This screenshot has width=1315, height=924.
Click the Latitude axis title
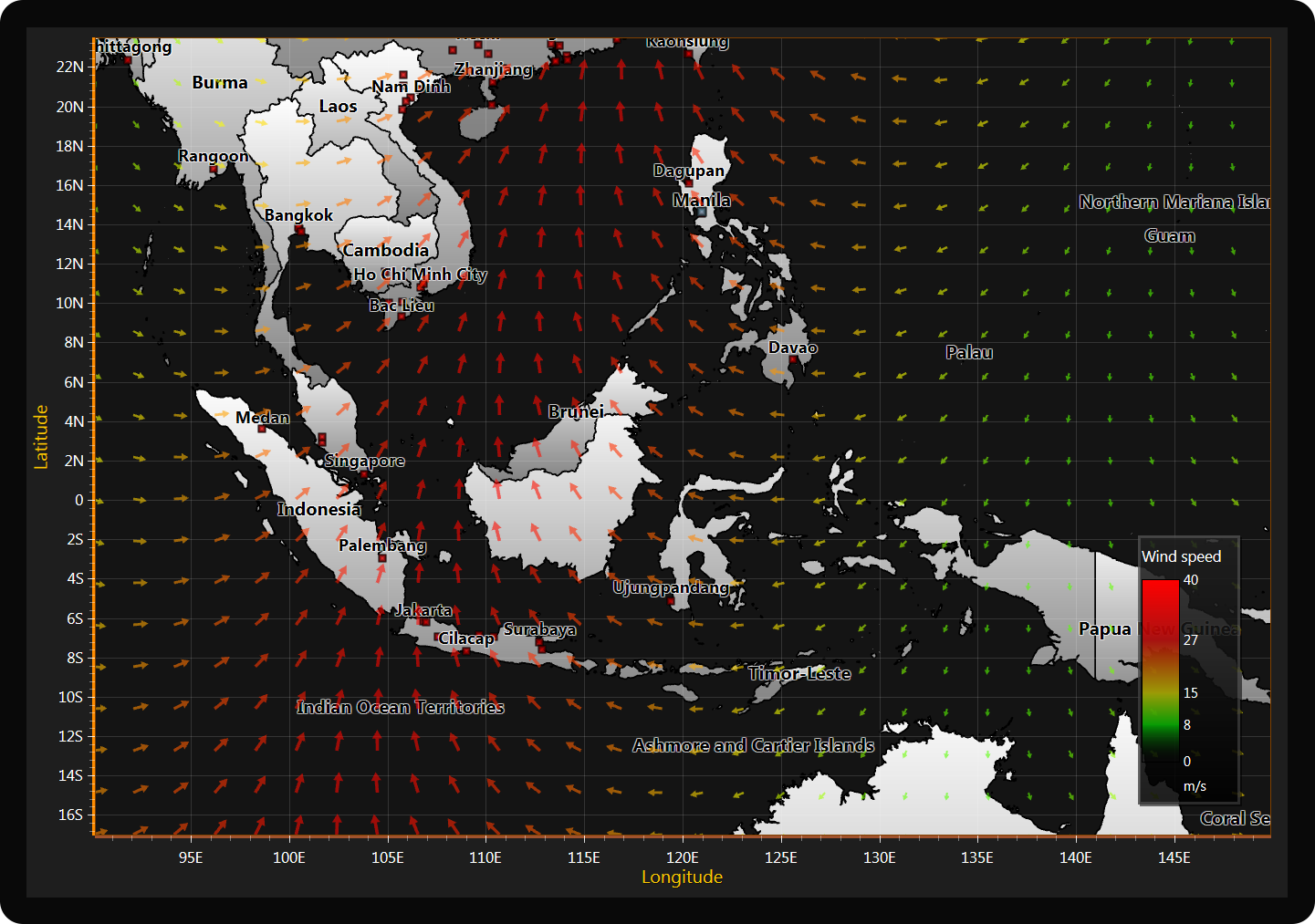click(x=41, y=437)
